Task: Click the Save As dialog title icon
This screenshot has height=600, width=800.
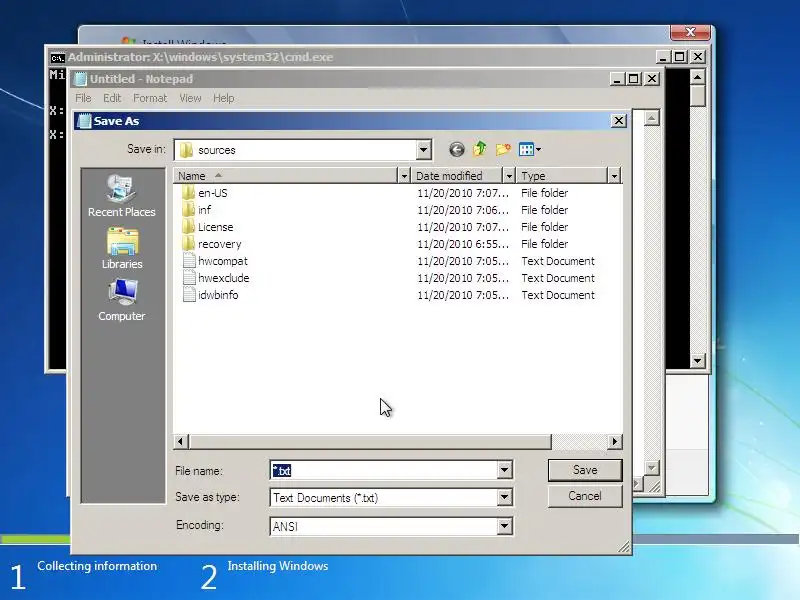Action: [x=84, y=121]
